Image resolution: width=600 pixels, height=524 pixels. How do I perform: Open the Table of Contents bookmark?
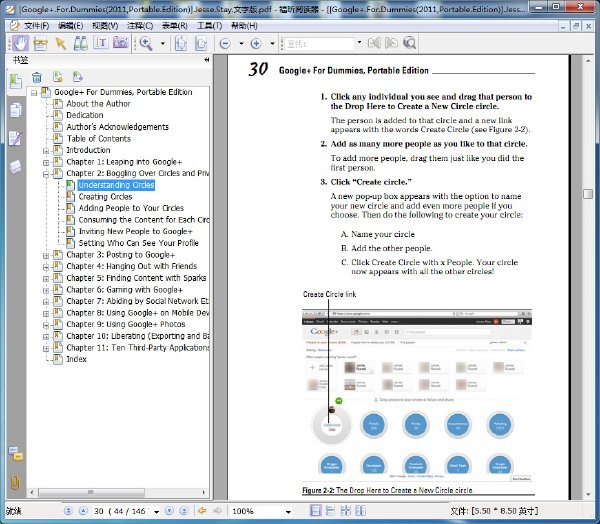tap(98, 139)
